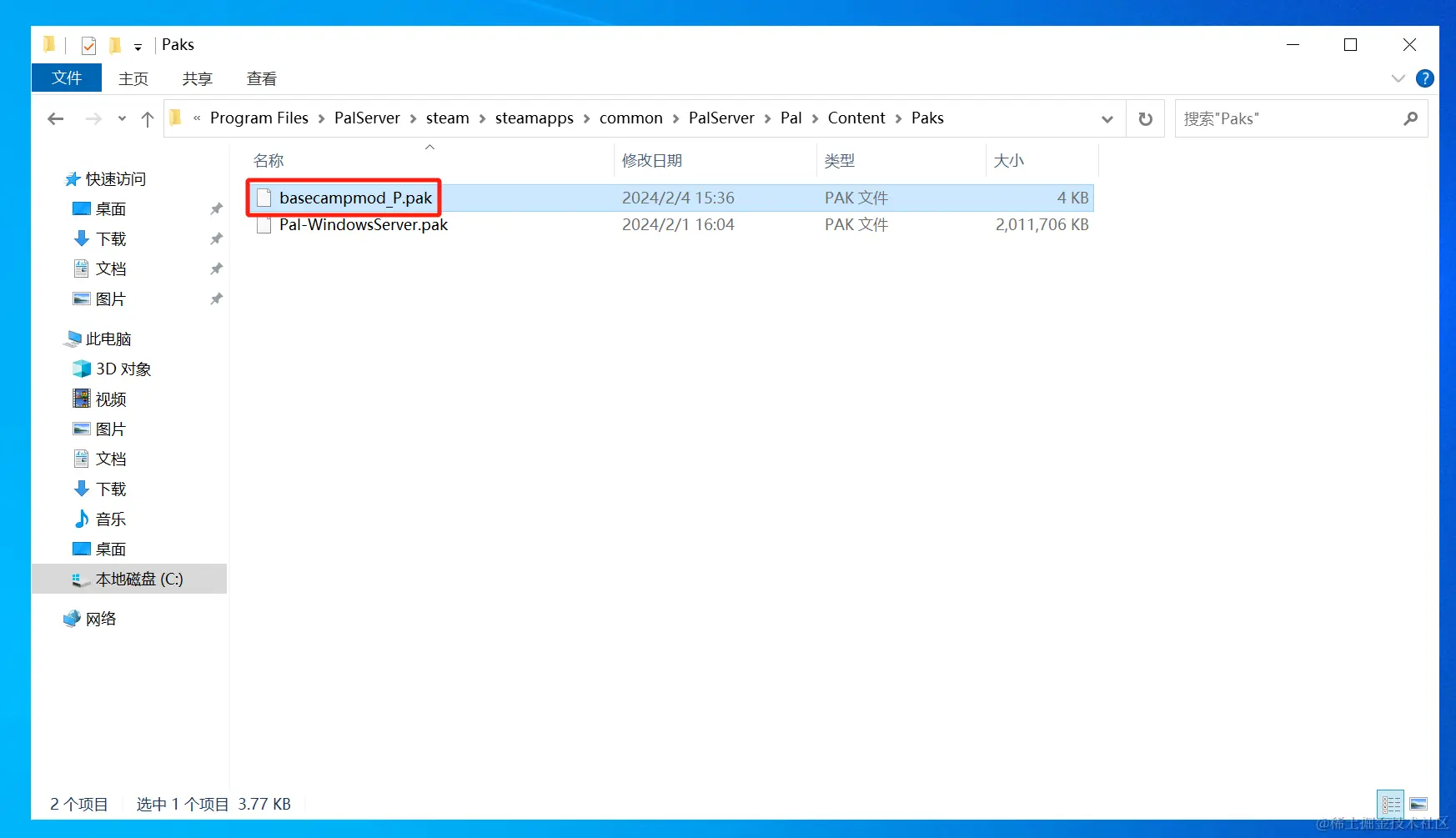Expand the ribbon with the chevron

coord(1398,78)
